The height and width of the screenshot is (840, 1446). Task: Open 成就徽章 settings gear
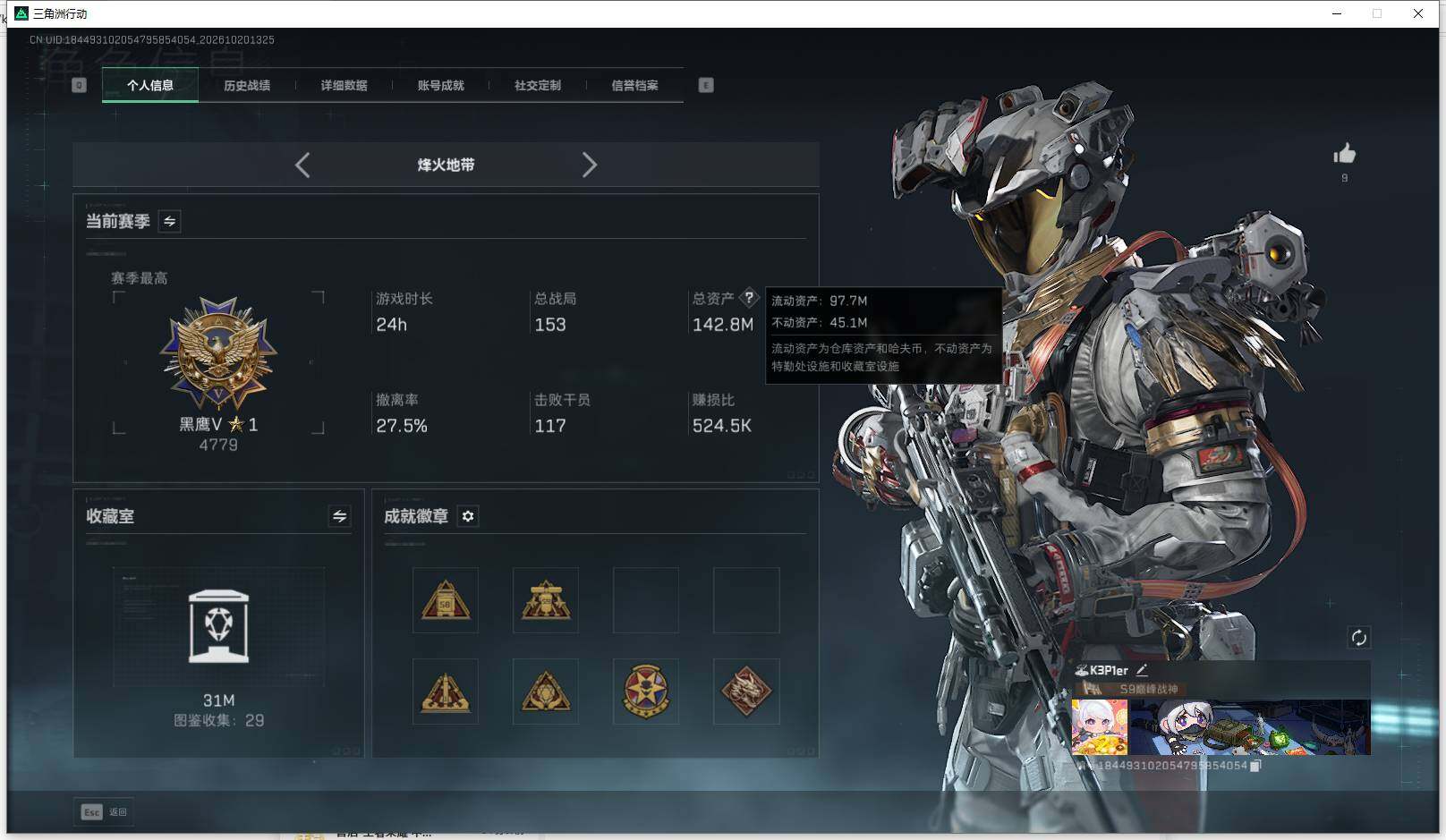point(468,516)
